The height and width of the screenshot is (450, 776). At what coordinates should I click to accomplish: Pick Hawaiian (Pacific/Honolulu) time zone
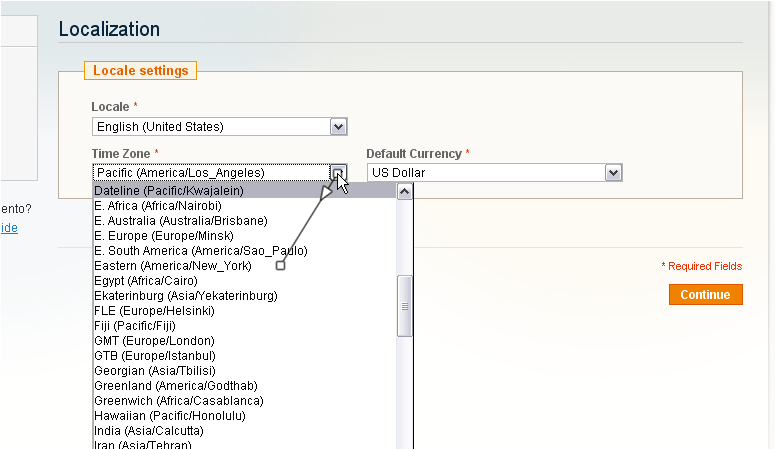pos(170,416)
